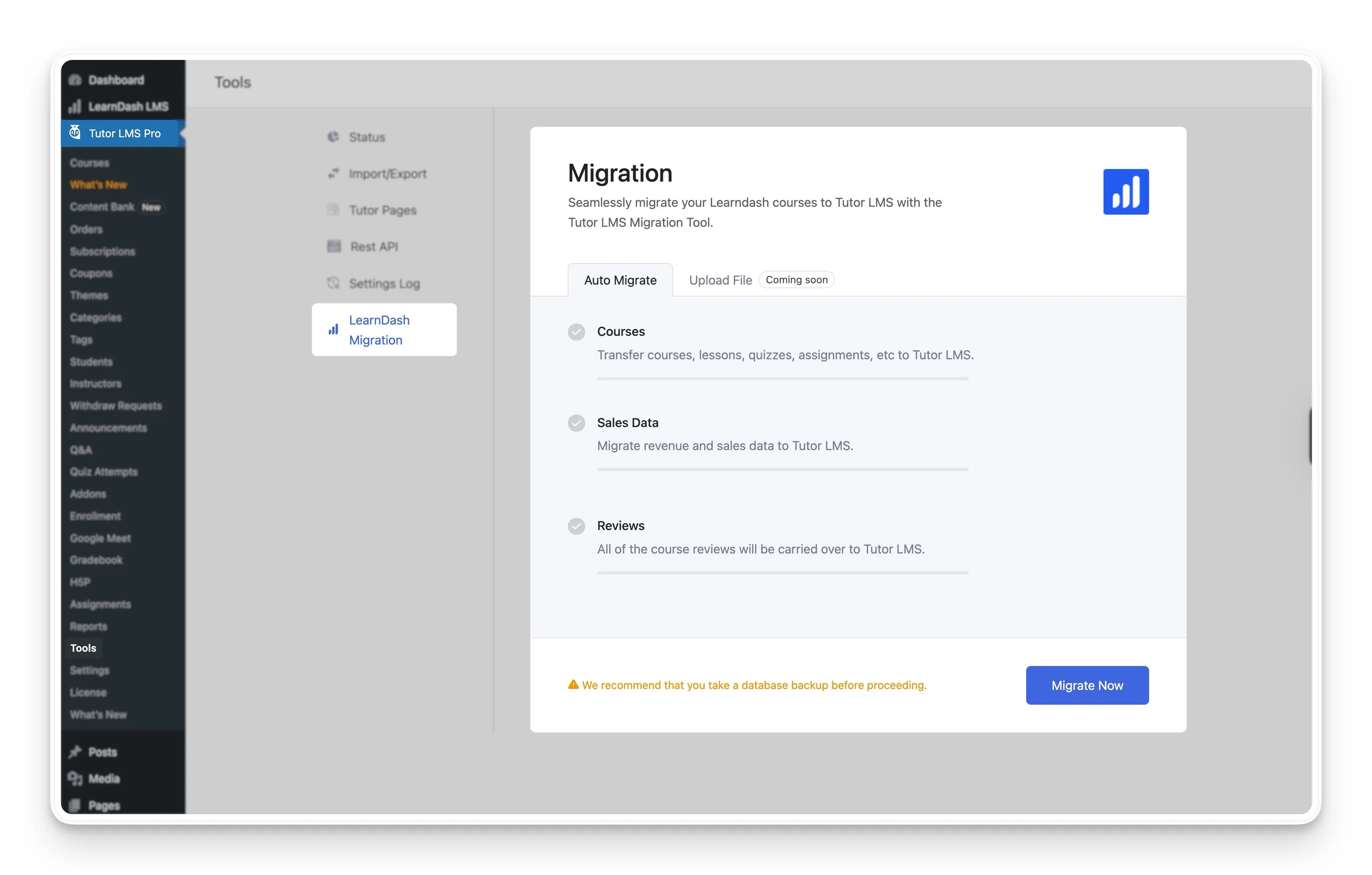Open Themes in the sidebar
Image resolution: width=1372 pixels, height=875 pixels.
[x=89, y=295]
